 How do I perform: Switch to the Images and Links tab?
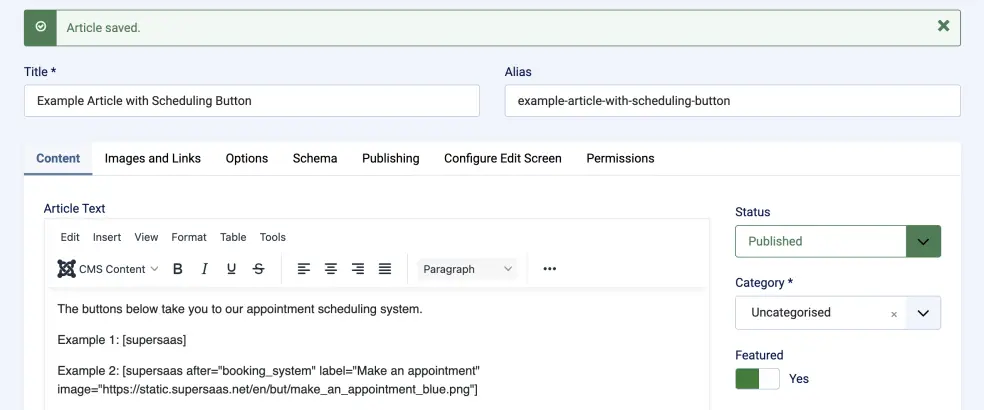point(152,158)
